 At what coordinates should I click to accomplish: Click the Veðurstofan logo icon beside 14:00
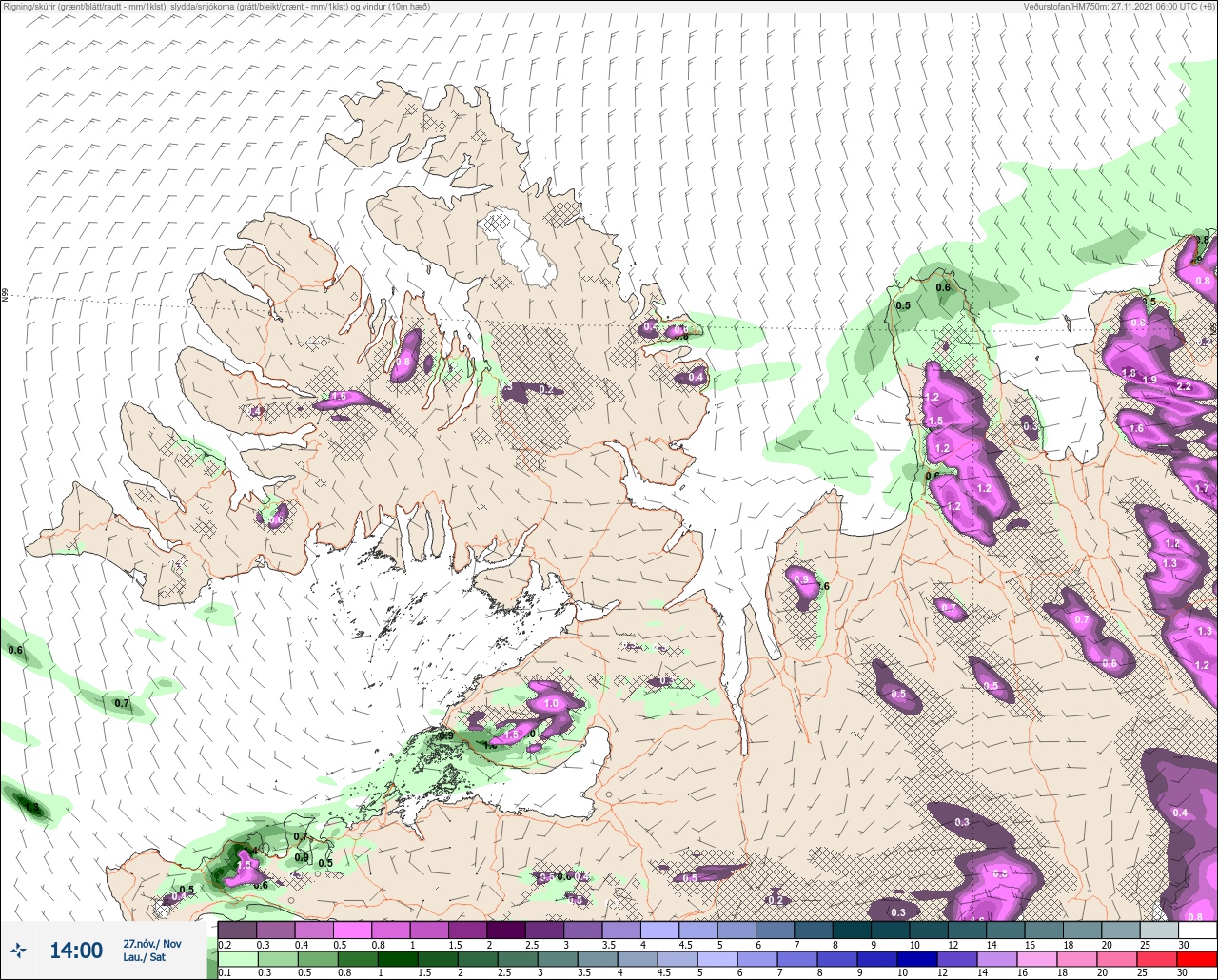[18, 950]
